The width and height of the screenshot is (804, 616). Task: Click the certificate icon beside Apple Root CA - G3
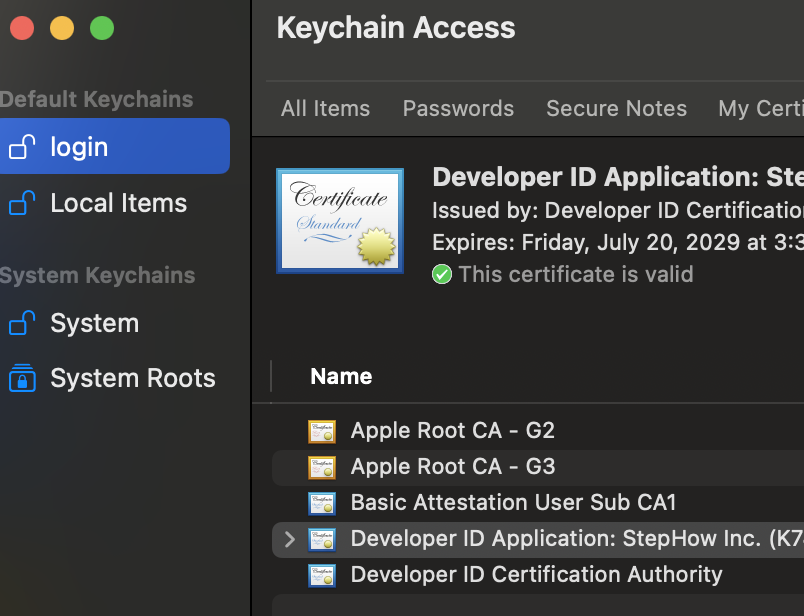click(322, 466)
